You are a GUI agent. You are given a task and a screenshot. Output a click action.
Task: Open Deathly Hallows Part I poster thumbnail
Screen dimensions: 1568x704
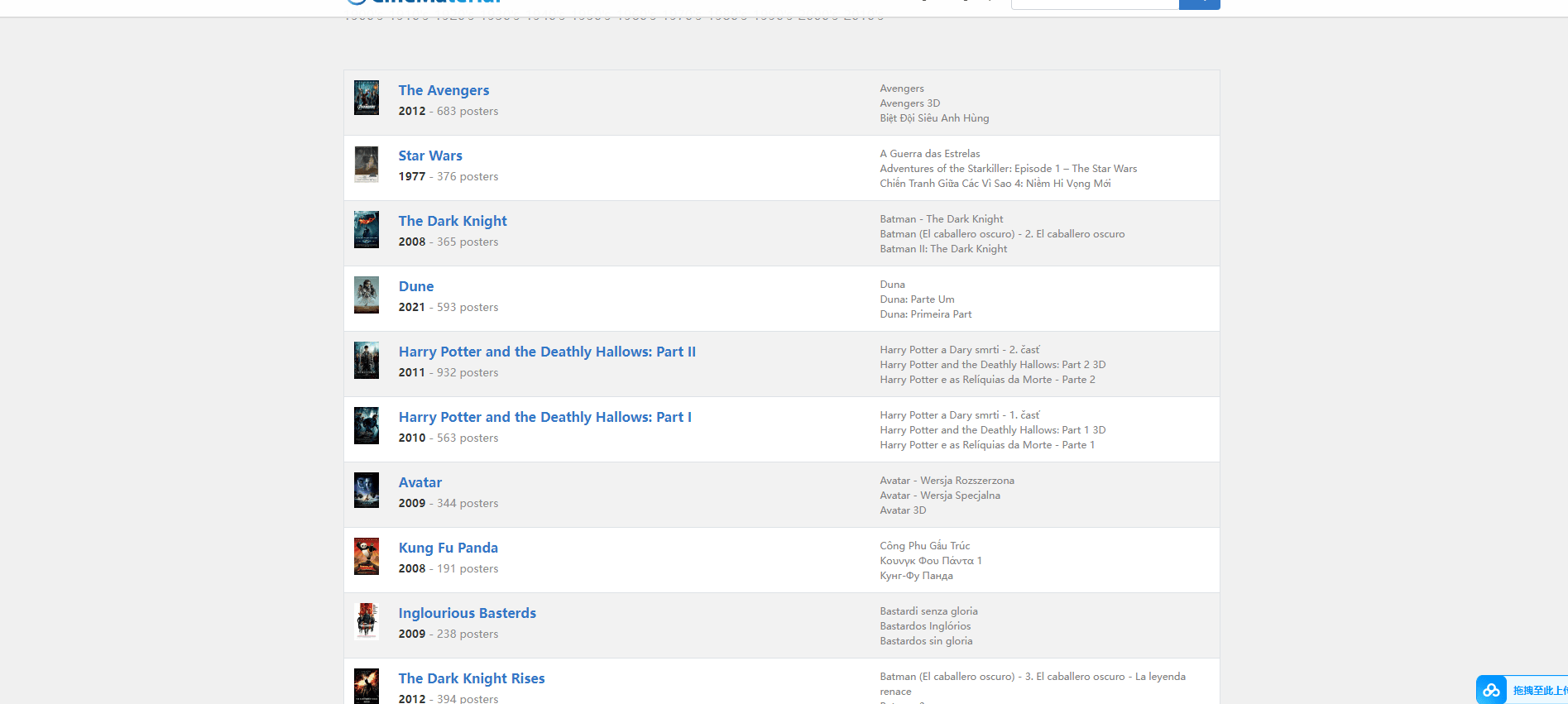pyautogui.click(x=367, y=425)
